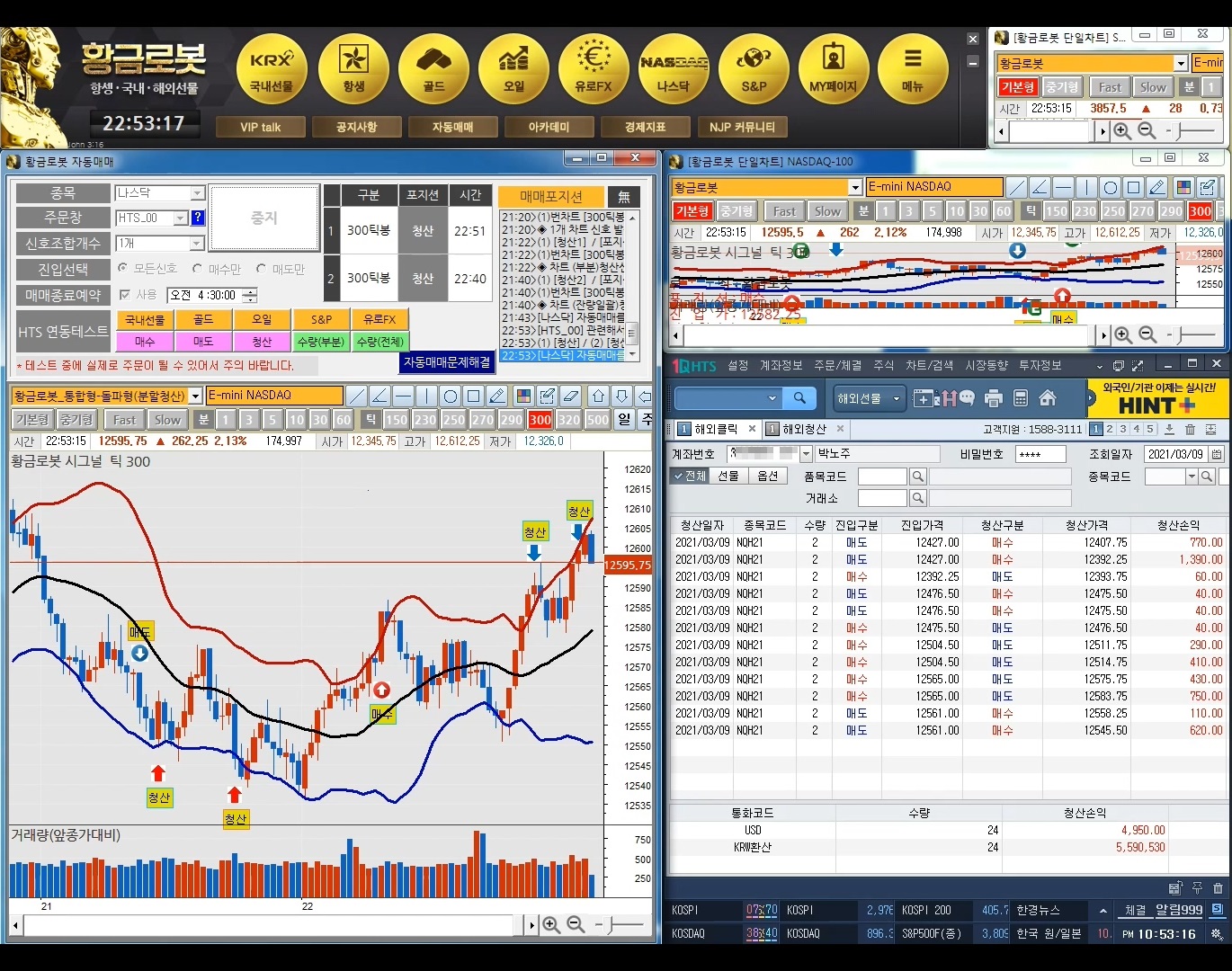Toggle the 전체 filter button in 1QHTS
Screen dimensions: 1232x971
(691, 476)
